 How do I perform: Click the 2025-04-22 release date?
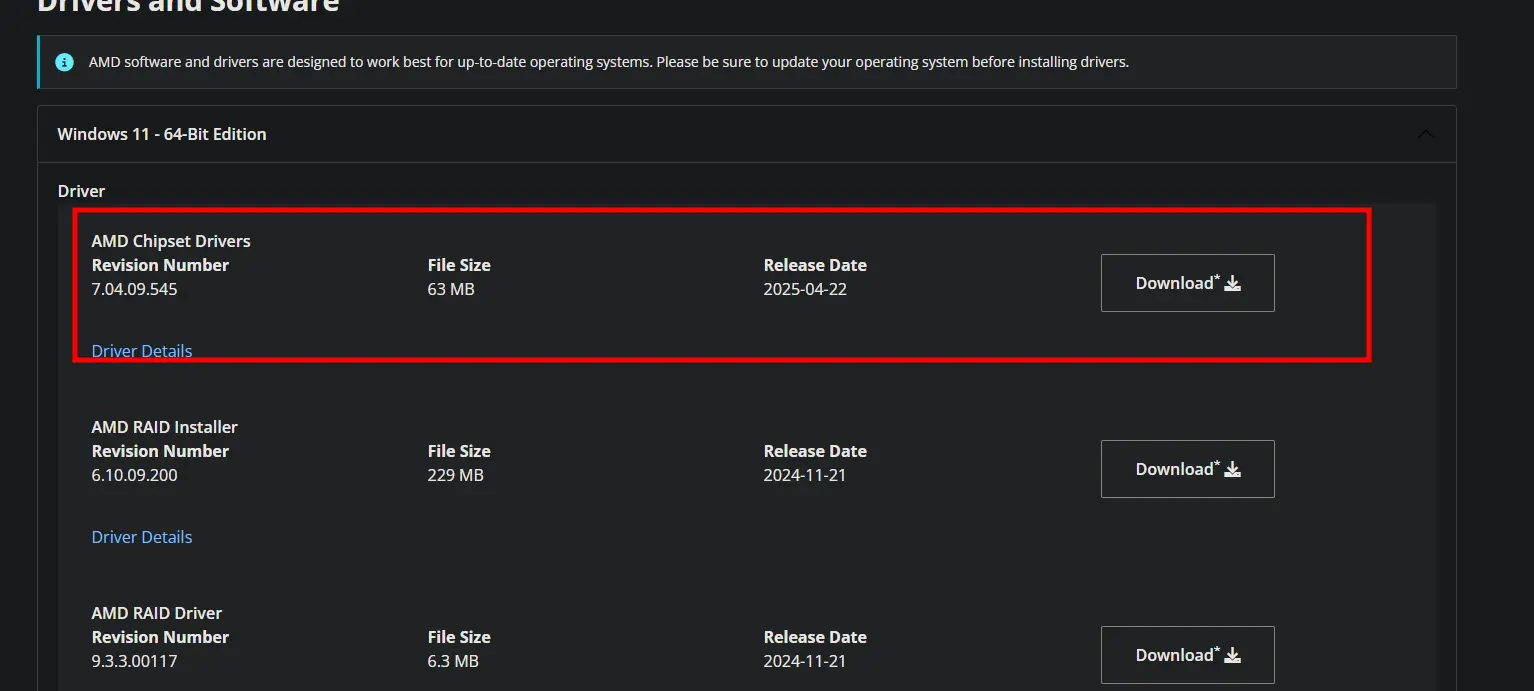click(x=805, y=289)
